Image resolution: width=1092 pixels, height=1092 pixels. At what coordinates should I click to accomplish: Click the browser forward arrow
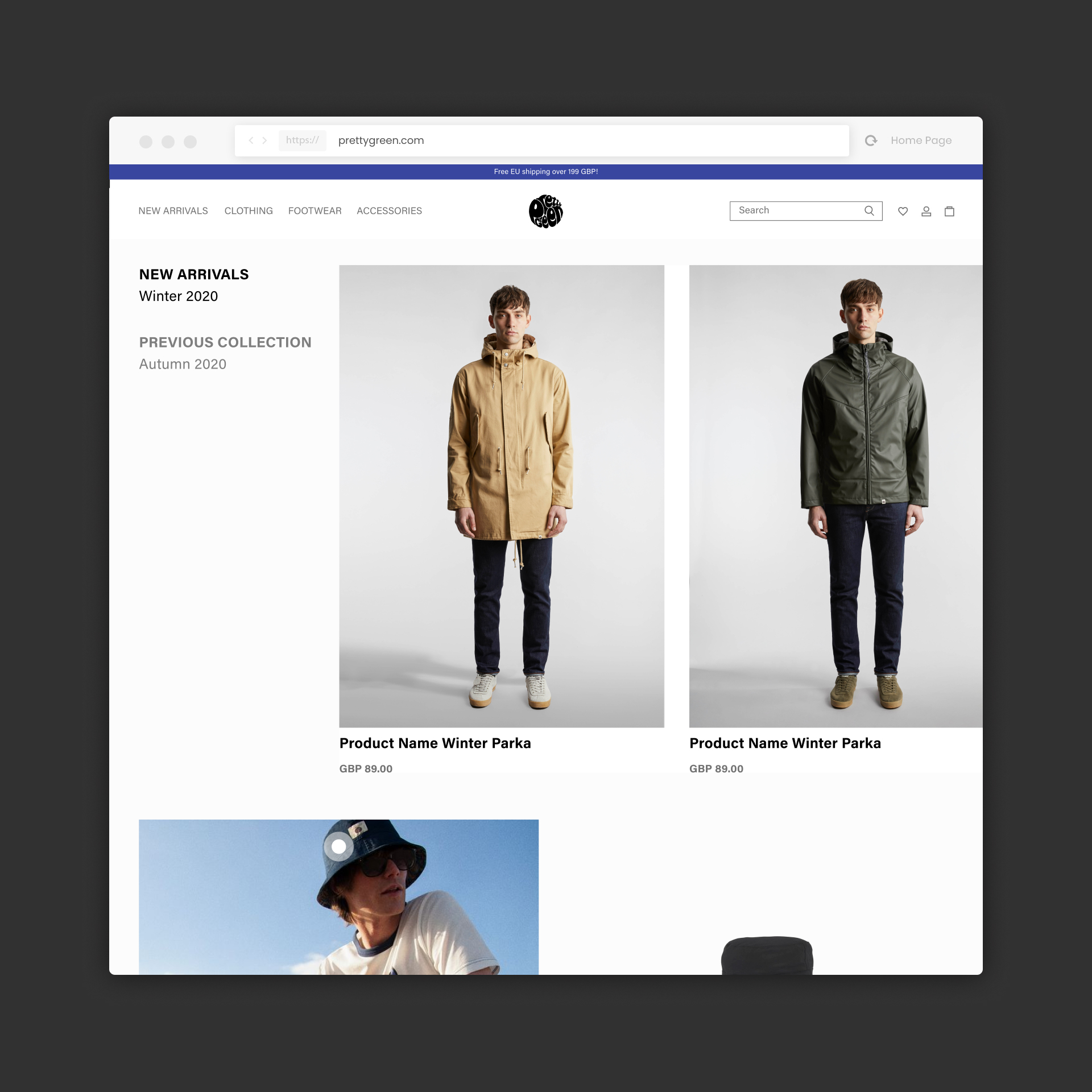pos(264,140)
